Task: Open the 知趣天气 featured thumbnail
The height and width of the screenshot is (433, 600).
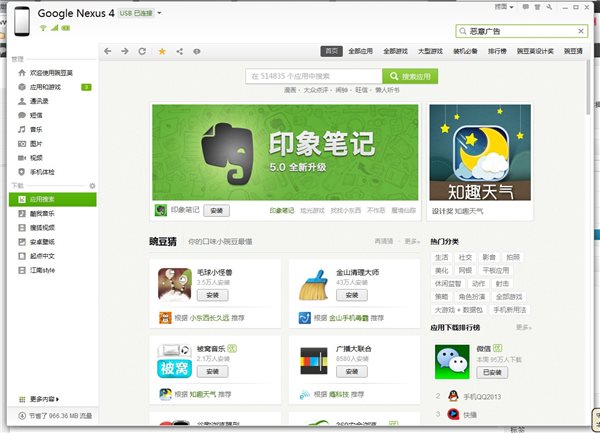Action: pos(480,152)
